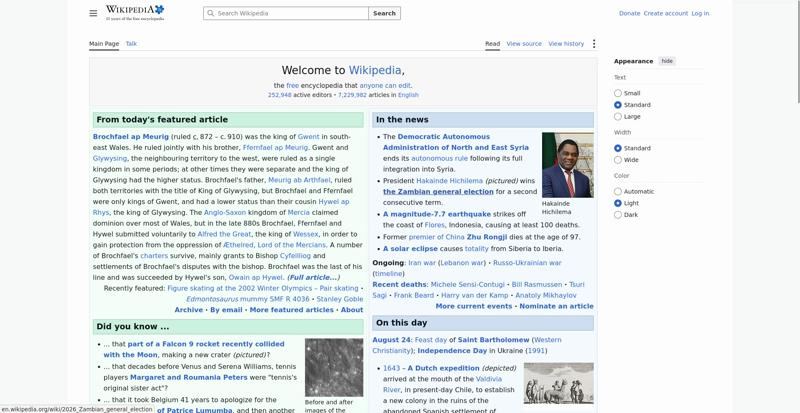This screenshot has height=413, width=800.
Task: Click the Wikipedia link in welcome heading
Action: 375,70
